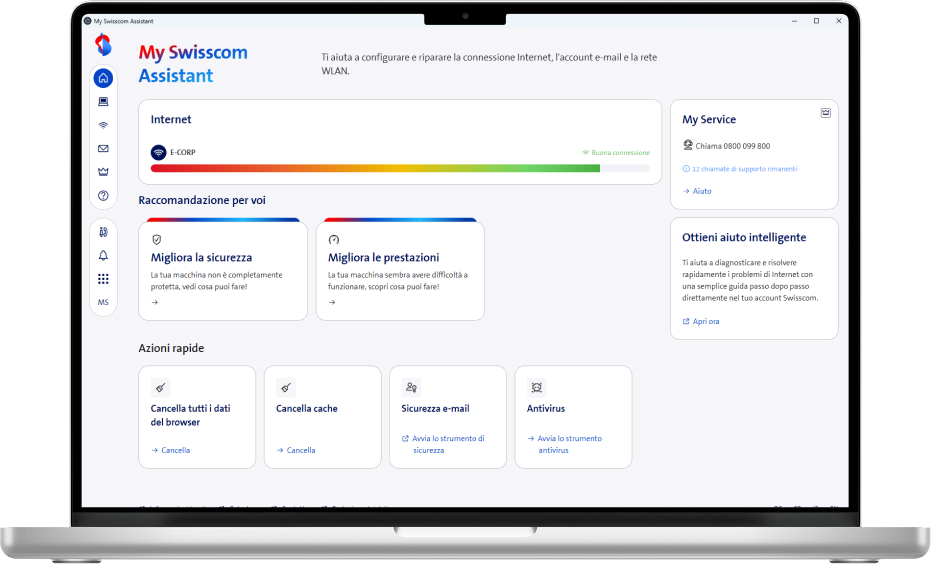Screen dimensions: 932x564
Task: Open the arrow on Migliora le prestazioni card
Action: coord(332,303)
